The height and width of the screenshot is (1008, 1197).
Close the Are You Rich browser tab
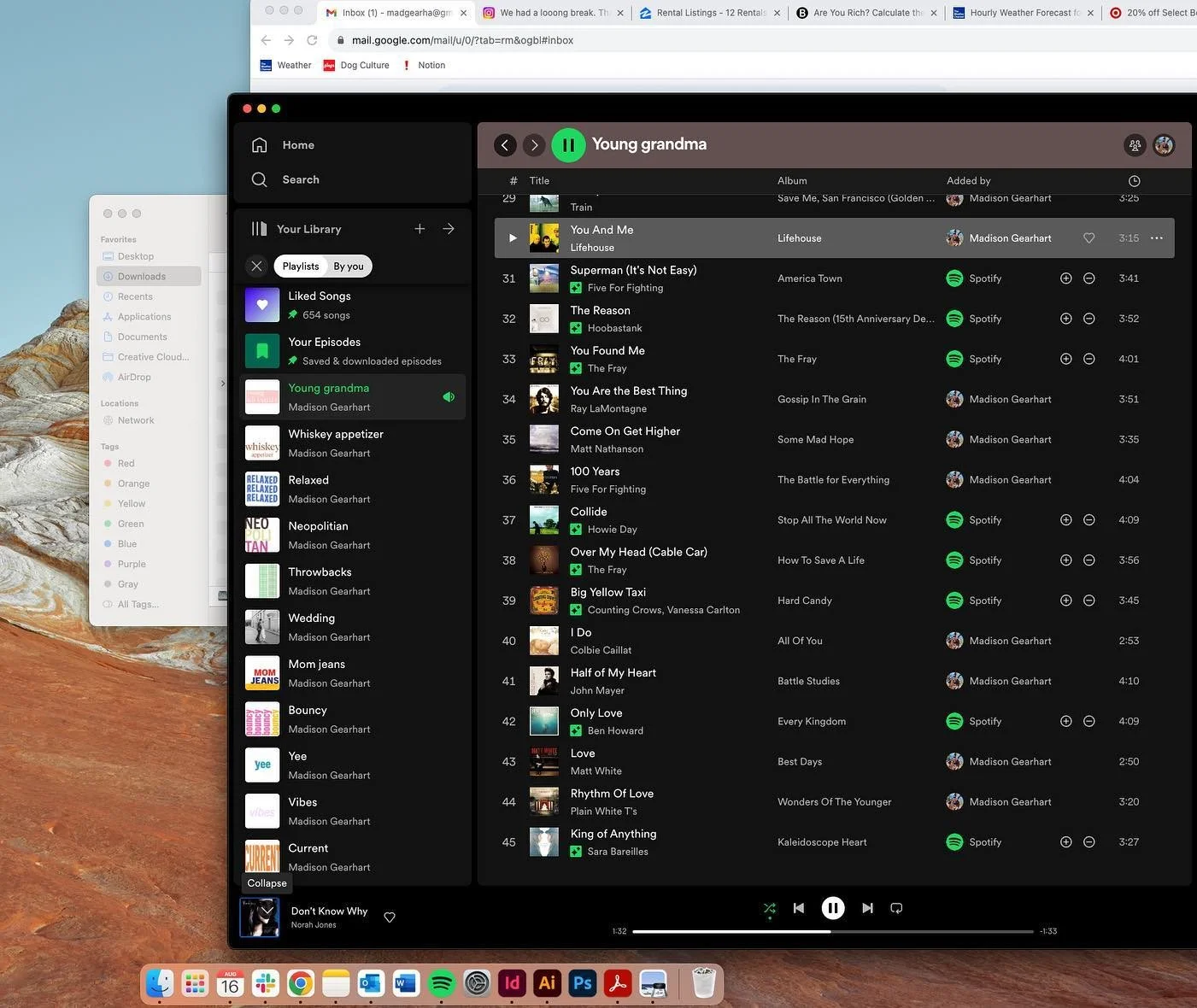934,13
